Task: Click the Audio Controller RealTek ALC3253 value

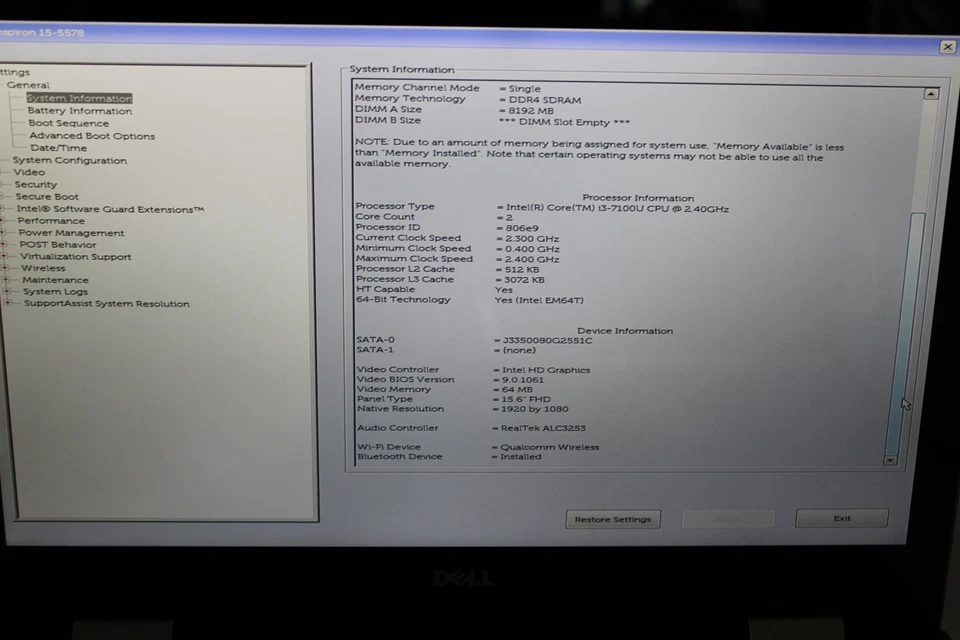Action: tap(543, 428)
